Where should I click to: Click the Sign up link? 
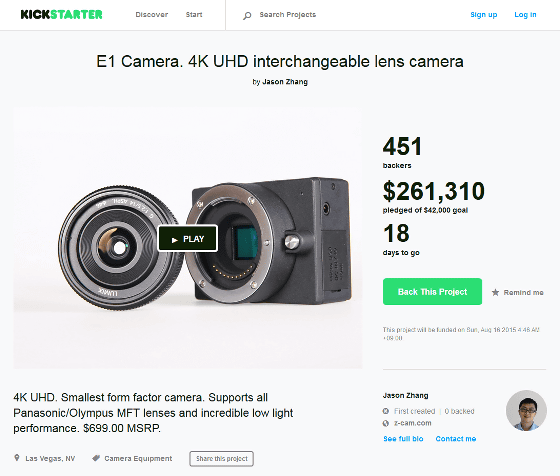coord(484,15)
